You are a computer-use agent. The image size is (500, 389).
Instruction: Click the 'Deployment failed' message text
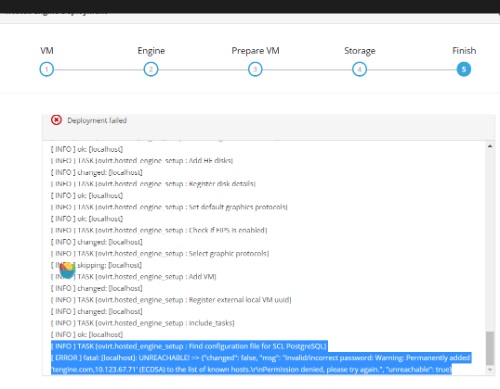(97, 120)
